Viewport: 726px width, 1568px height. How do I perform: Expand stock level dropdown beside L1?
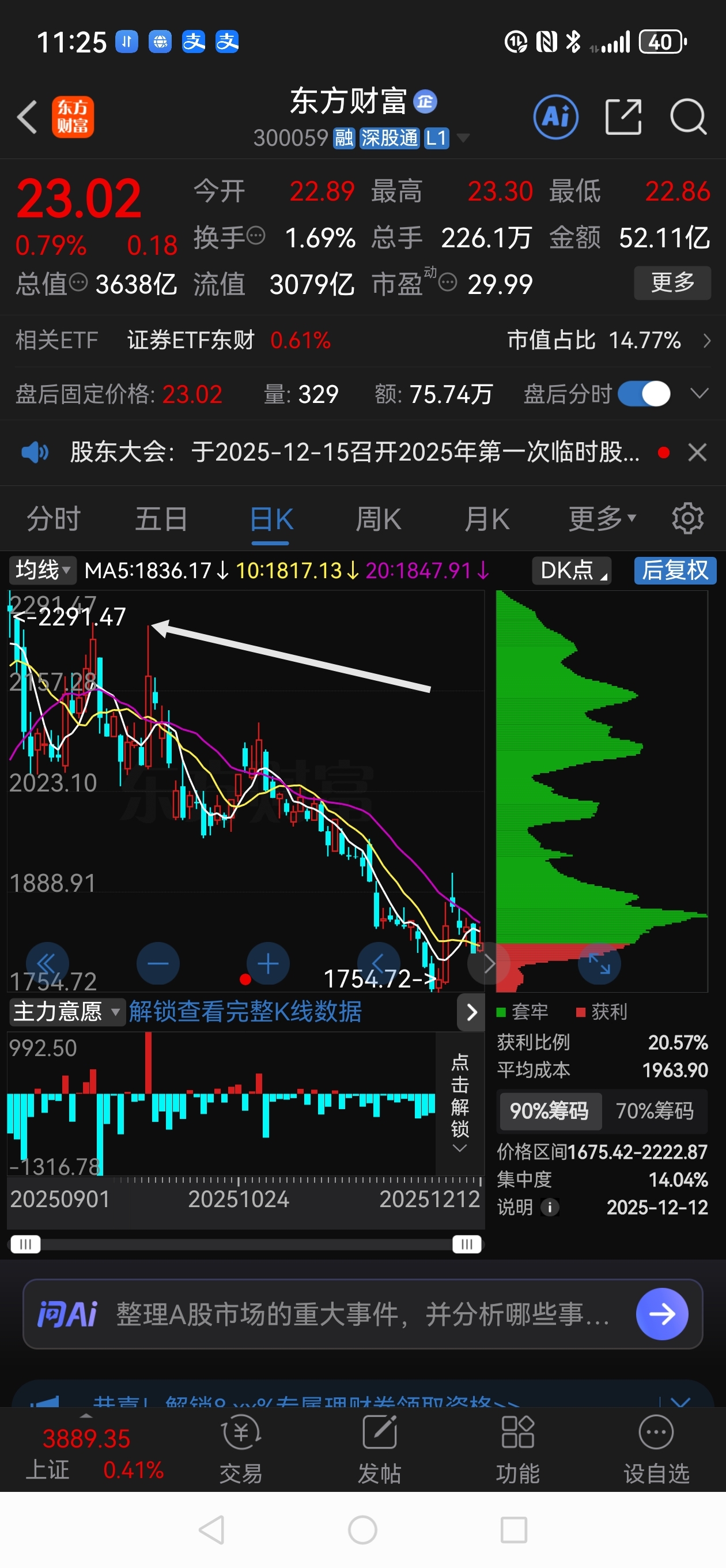pos(463,138)
